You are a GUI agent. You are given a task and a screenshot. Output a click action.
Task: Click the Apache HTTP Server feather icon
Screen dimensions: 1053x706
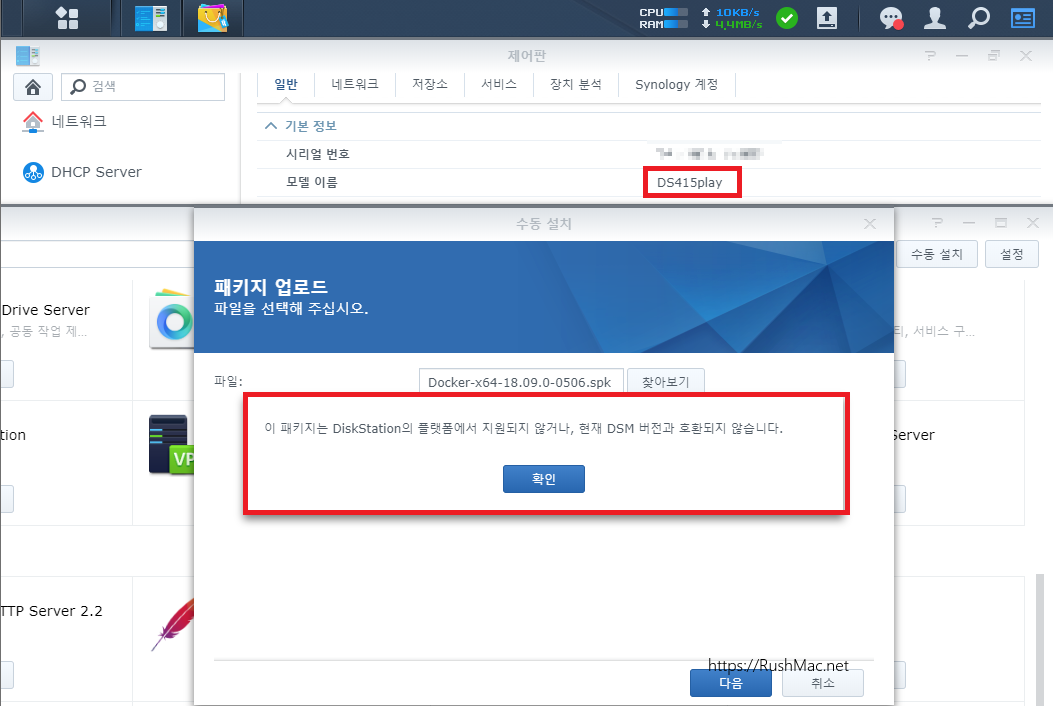click(173, 625)
